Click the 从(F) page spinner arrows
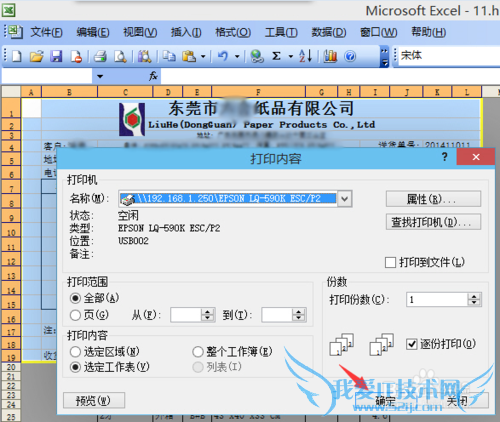Viewport: 500px width, 422px height. (207, 315)
